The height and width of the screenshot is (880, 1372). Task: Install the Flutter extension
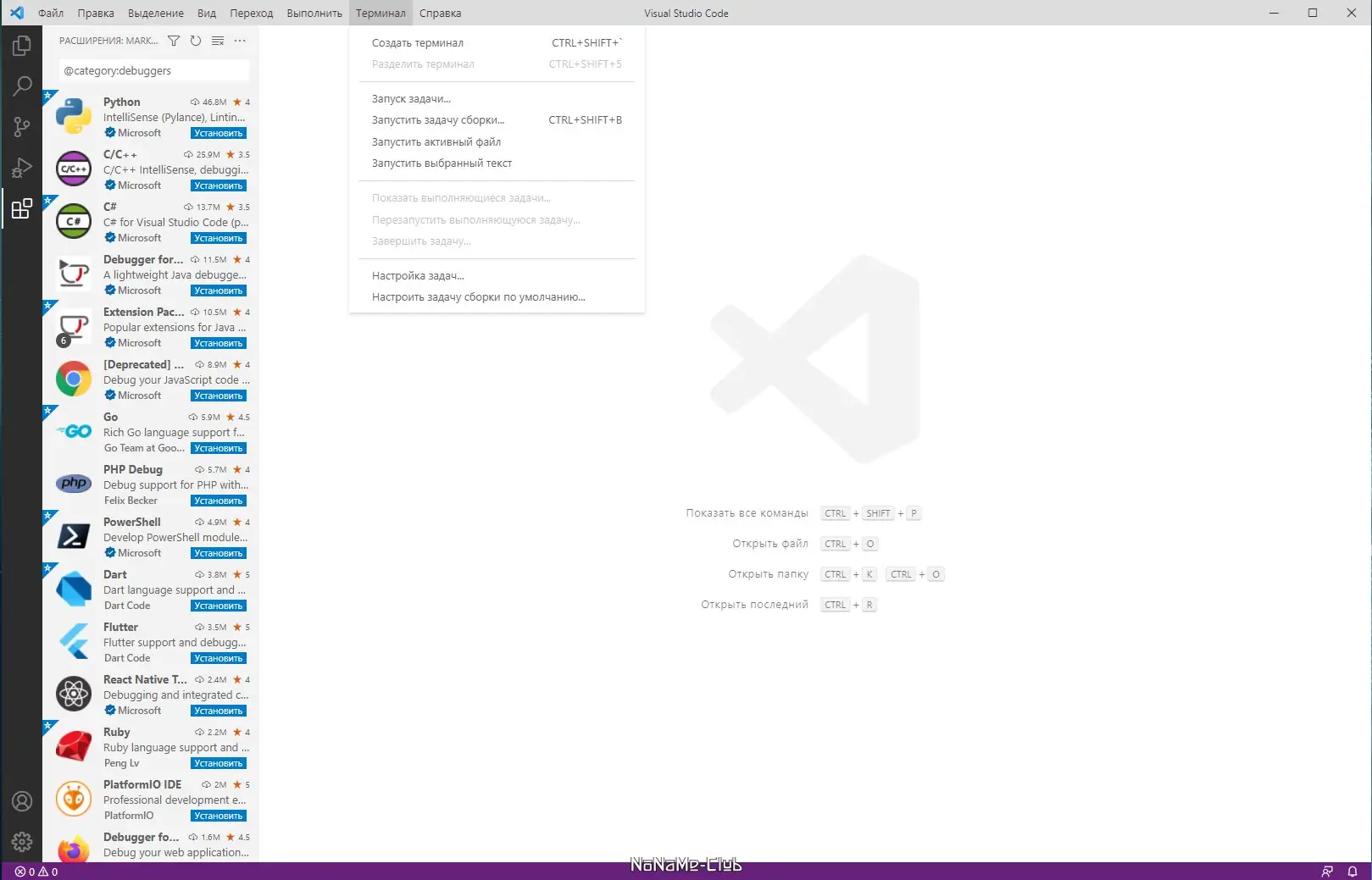219,658
